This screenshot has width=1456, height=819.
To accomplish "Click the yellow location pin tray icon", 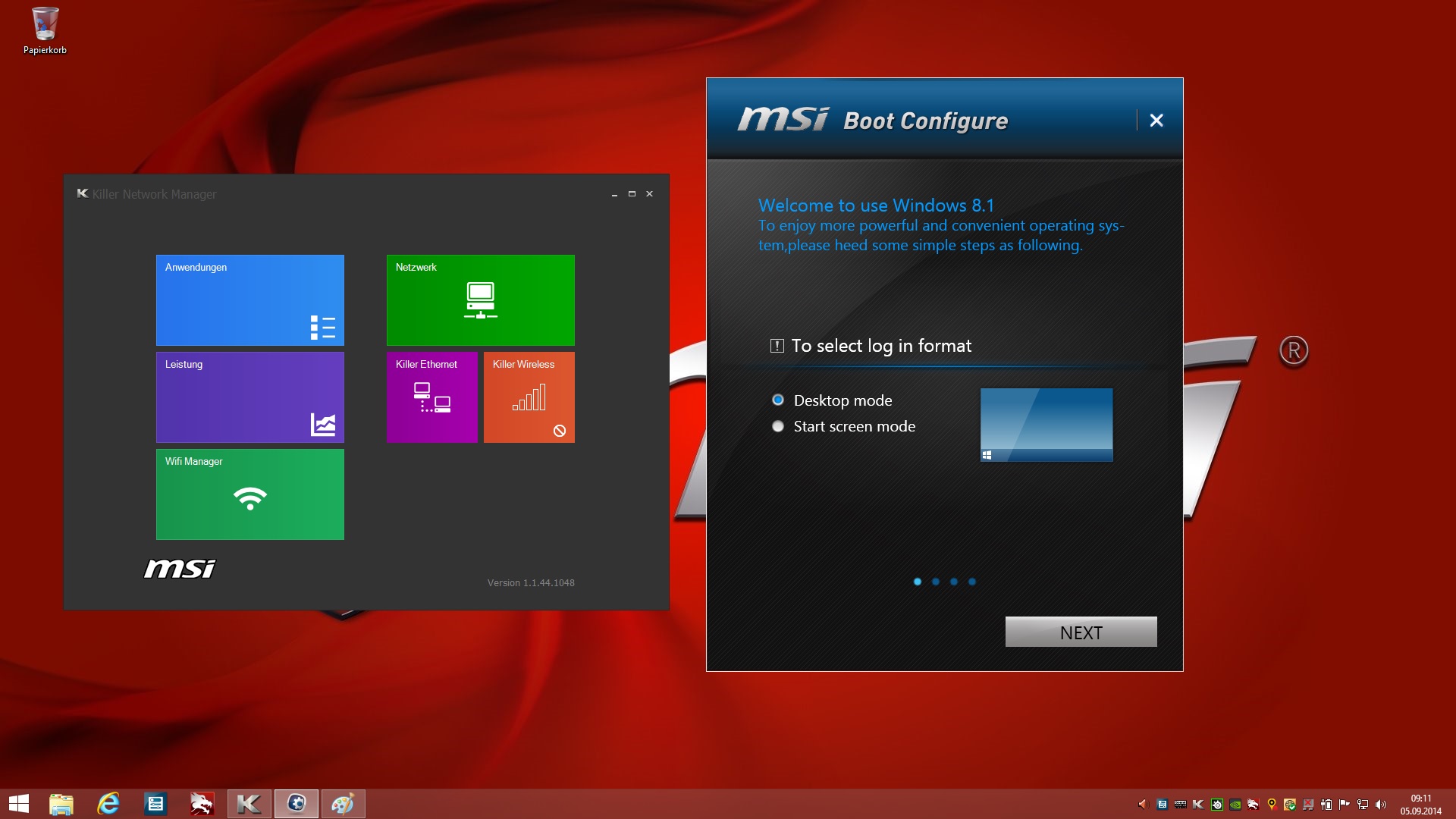I will pyautogui.click(x=1272, y=805).
